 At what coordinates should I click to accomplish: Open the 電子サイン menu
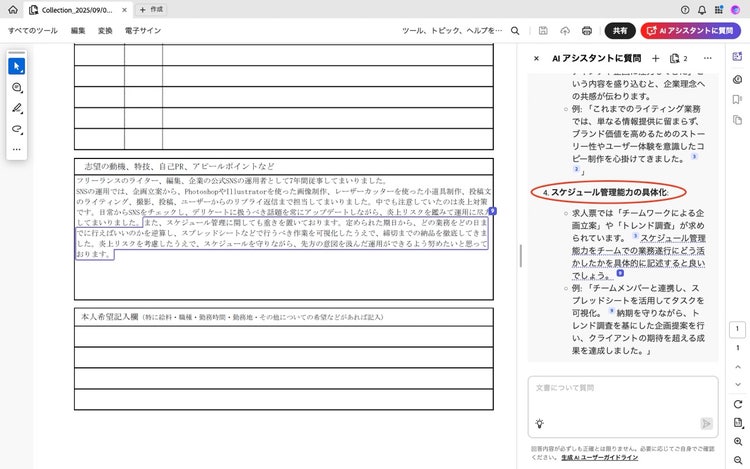pyautogui.click(x=143, y=31)
